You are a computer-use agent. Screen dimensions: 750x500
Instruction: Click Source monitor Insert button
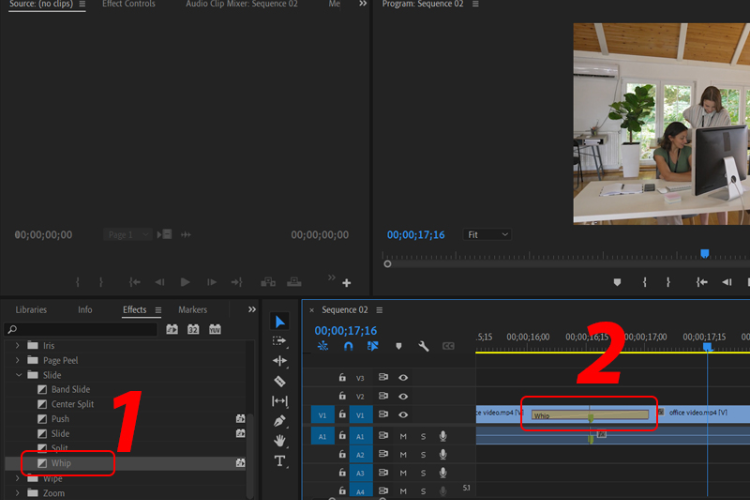[268, 282]
